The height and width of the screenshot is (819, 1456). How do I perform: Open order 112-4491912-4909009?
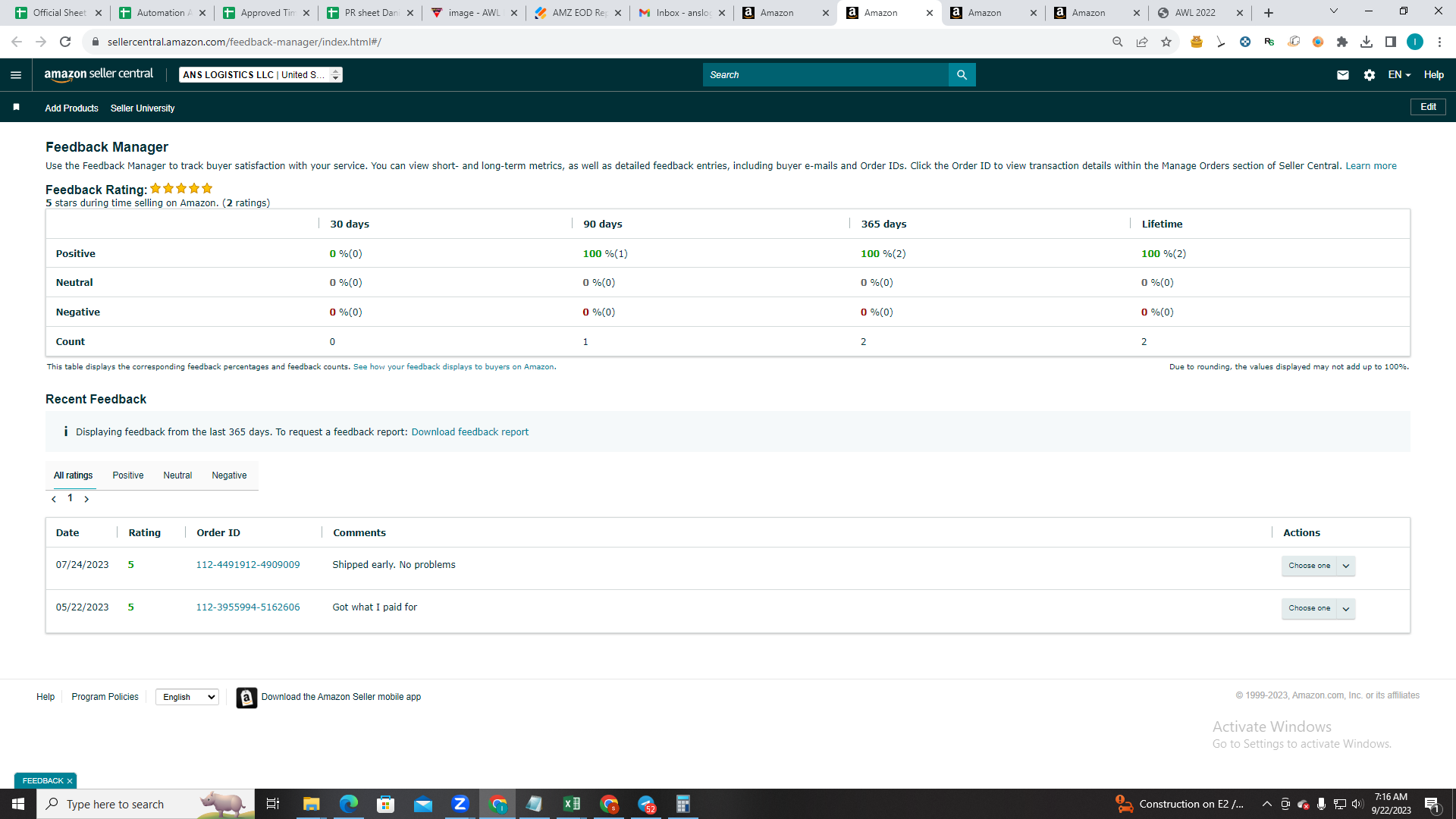tap(248, 565)
